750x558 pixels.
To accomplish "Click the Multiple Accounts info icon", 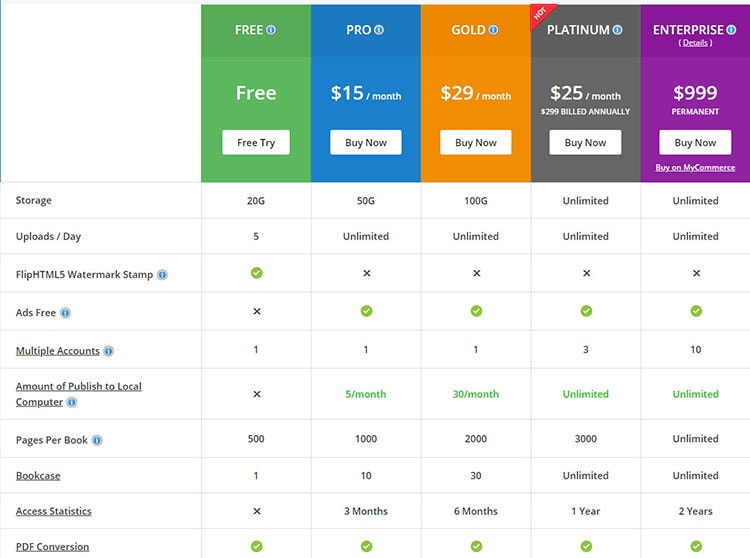I will click(x=109, y=351).
